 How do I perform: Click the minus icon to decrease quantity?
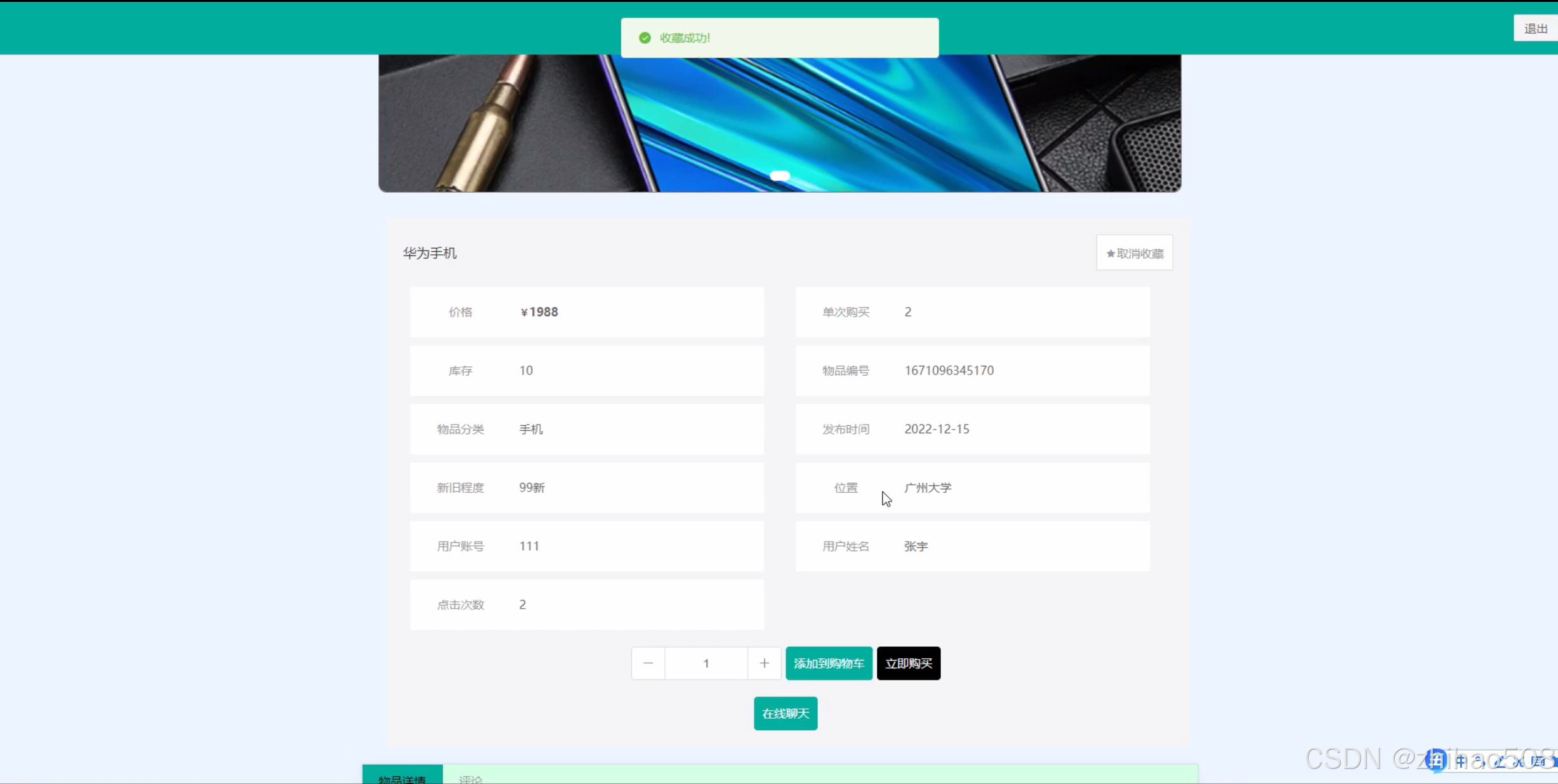[x=648, y=663]
